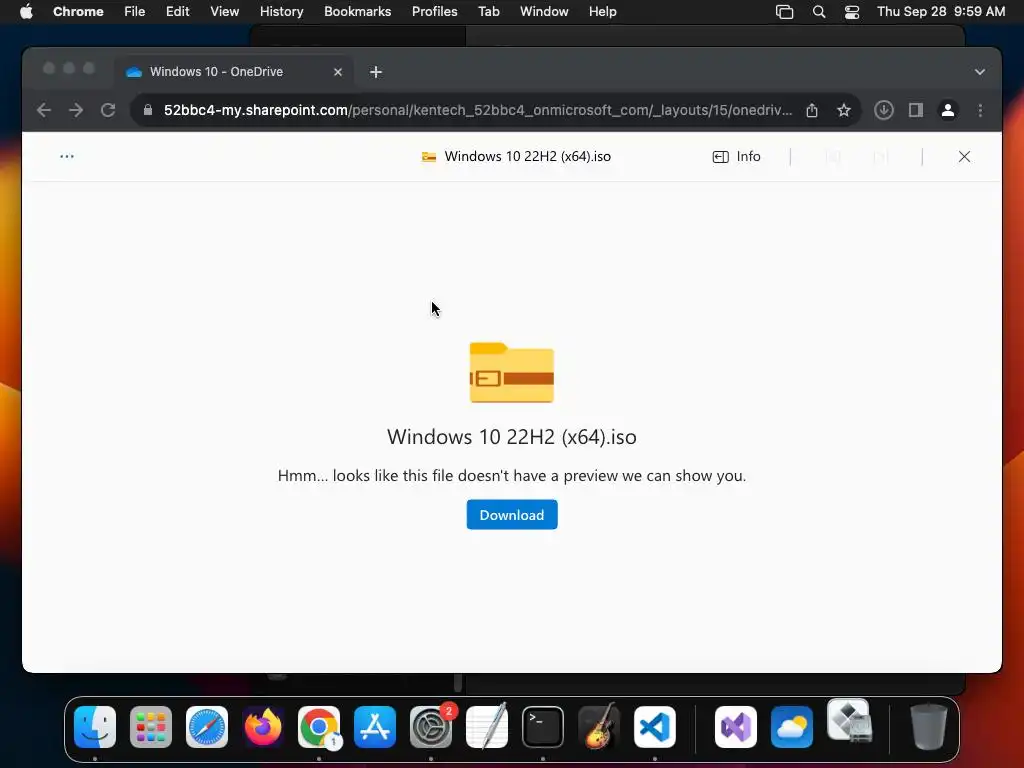Open the Info pane
Image resolution: width=1024 pixels, height=768 pixels.
[736, 157]
